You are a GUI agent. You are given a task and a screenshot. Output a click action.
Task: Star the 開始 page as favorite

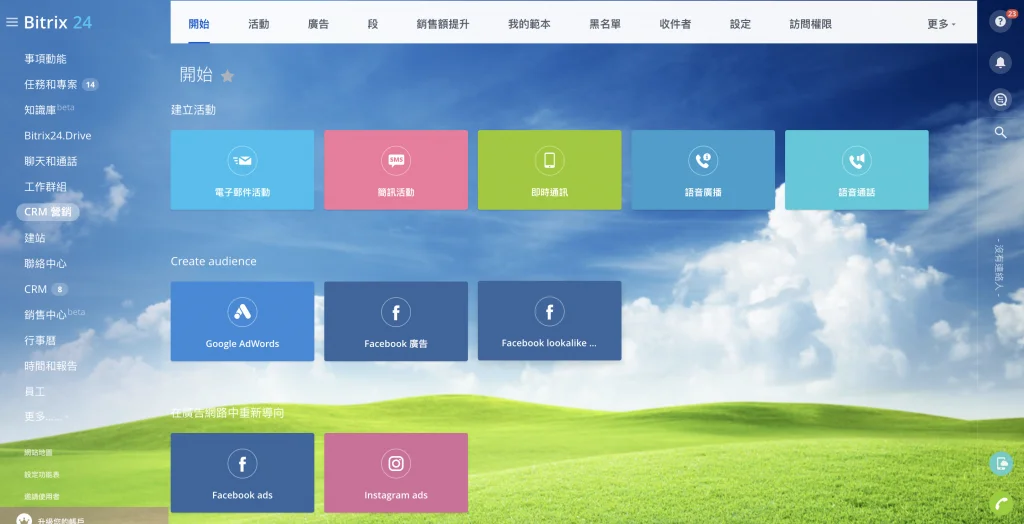pos(227,76)
